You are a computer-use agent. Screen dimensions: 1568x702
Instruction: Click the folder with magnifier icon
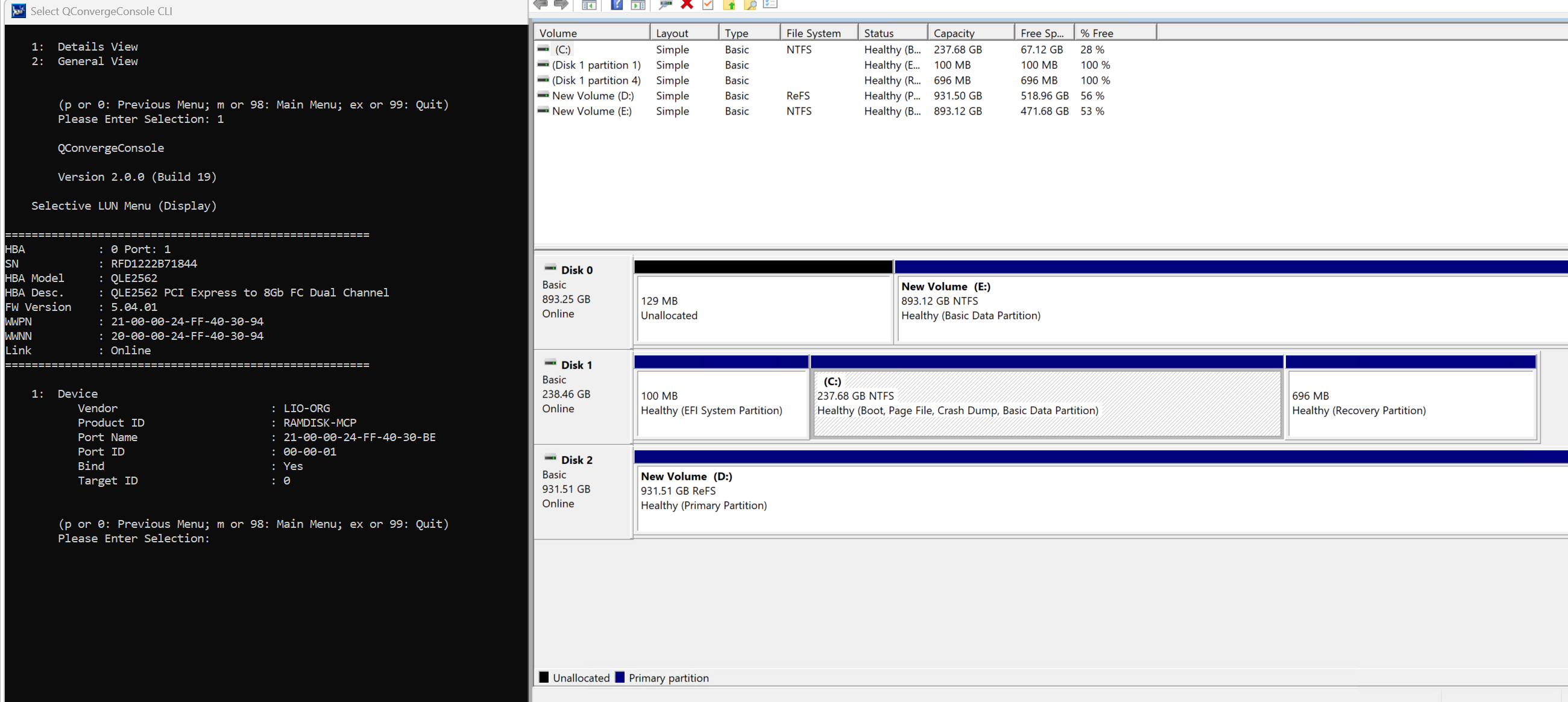tap(751, 5)
